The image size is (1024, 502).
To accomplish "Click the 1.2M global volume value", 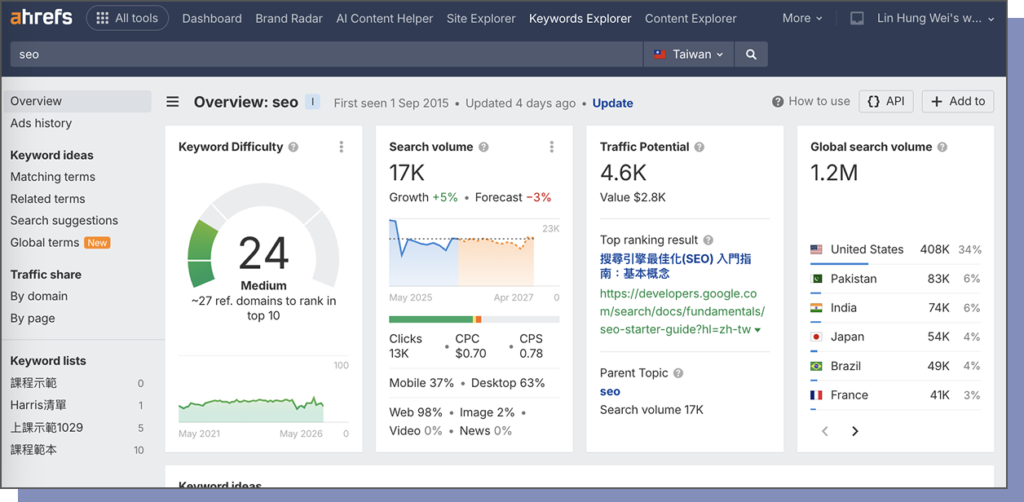I will (x=834, y=173).
